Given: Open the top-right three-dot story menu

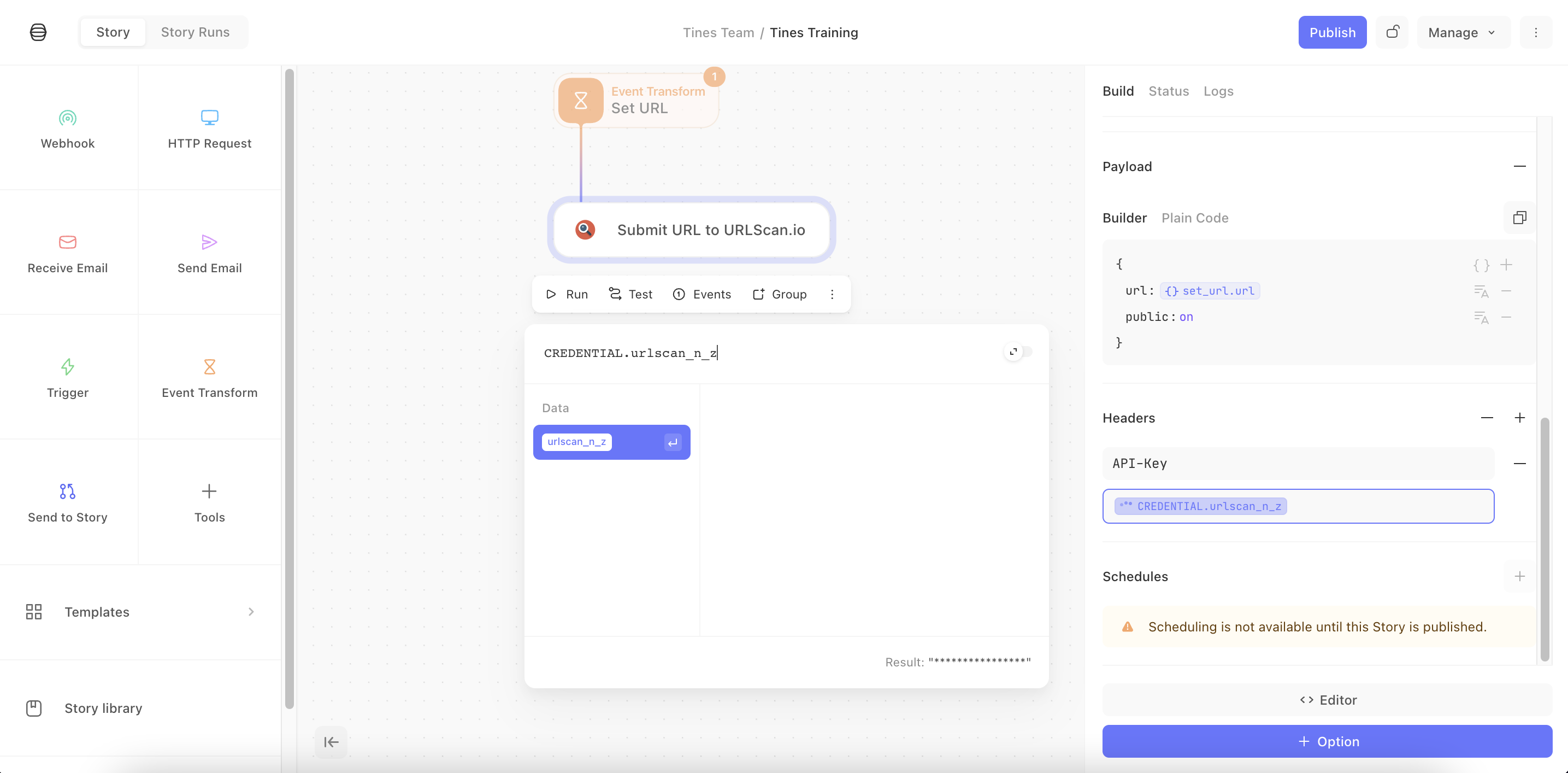Looking at the screenshot, I should [x=1536, y=32].
